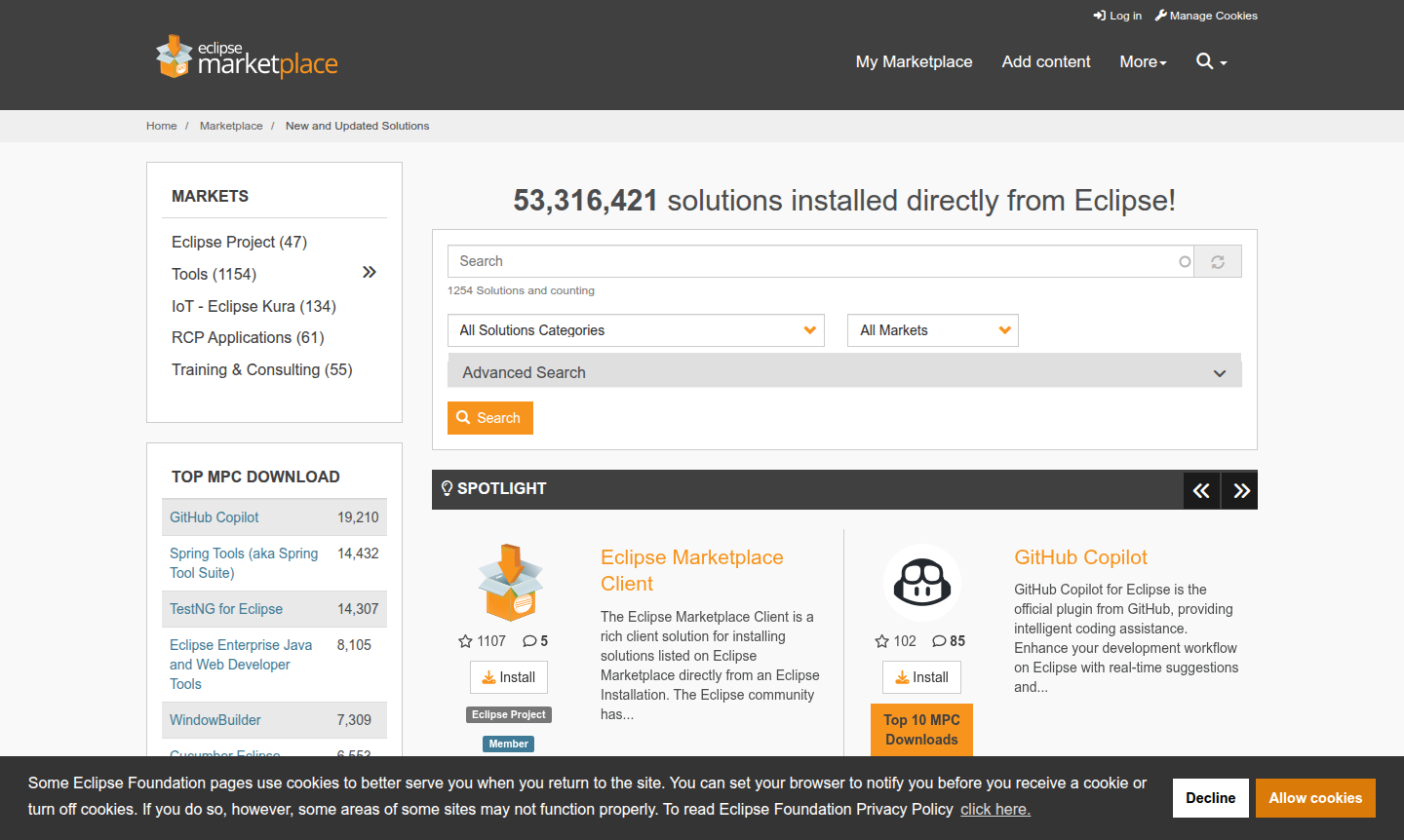Go to My Marketplace
This screenshot has height=840, width=1404.
pyautogui.click(x=914, y=61)
